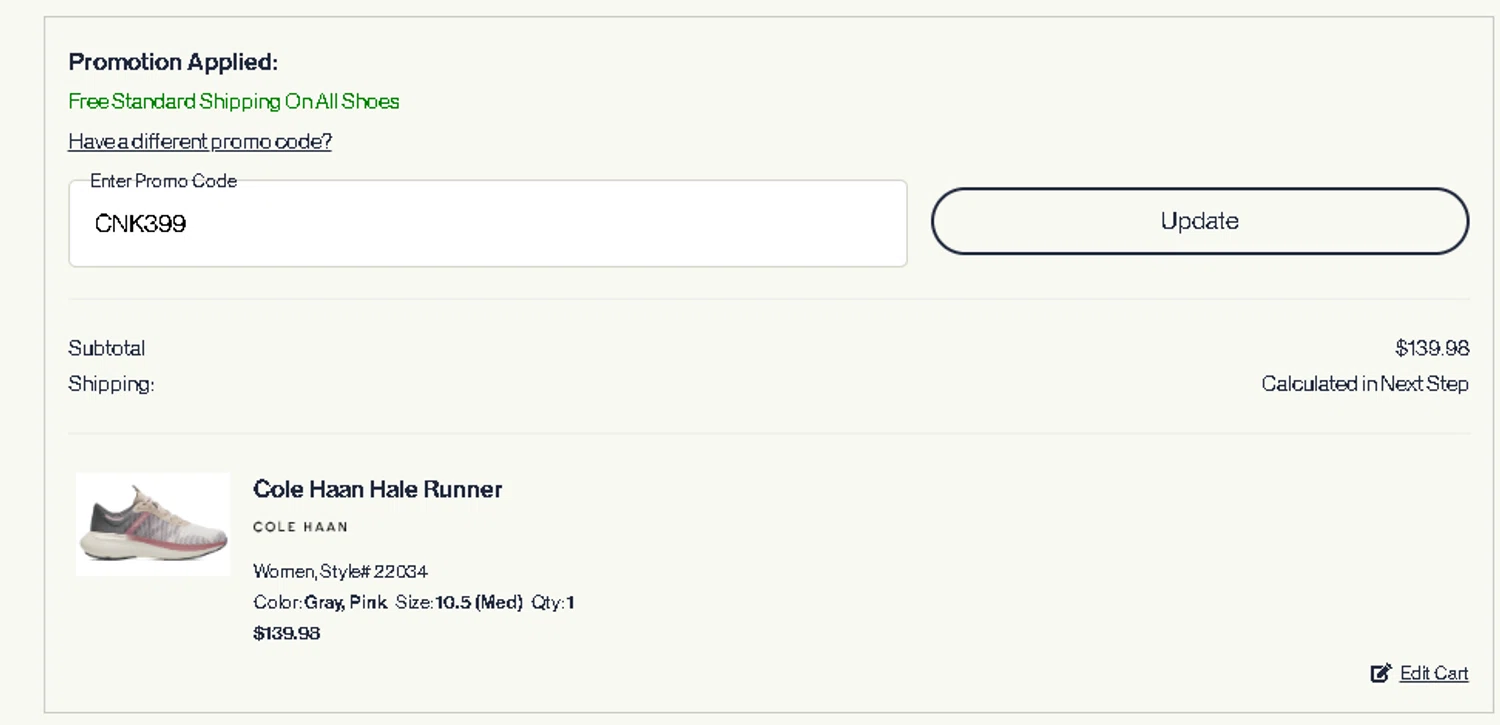Click the subtotal amount $139.98 on the right
The image size is (1500, 725).
(1432, 348)
